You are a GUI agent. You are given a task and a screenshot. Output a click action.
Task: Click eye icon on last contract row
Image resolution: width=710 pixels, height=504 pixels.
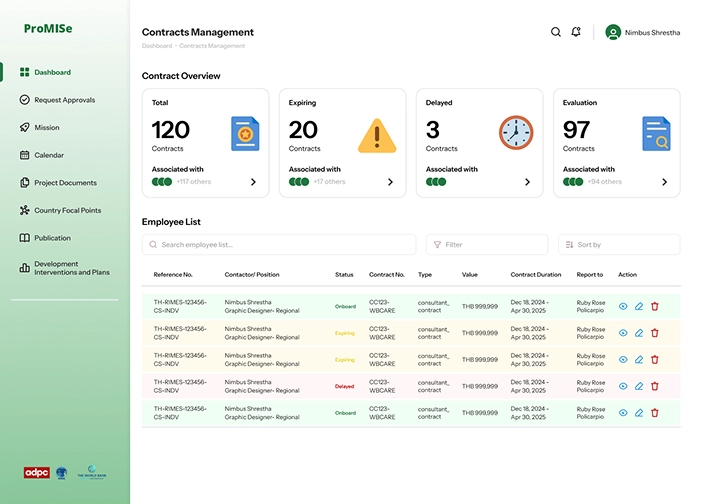click(623, 412)
